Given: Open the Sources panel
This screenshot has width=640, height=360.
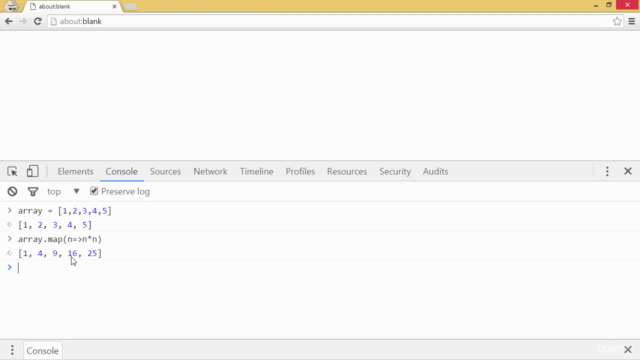Looking at the screenshot, I should point(165,171).
